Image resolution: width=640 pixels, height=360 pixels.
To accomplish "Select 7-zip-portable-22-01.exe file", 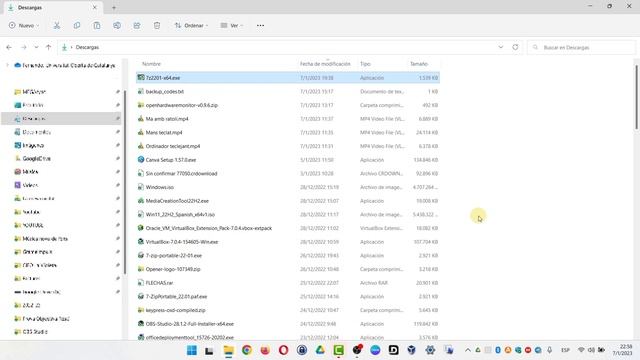I will [288, 256].
